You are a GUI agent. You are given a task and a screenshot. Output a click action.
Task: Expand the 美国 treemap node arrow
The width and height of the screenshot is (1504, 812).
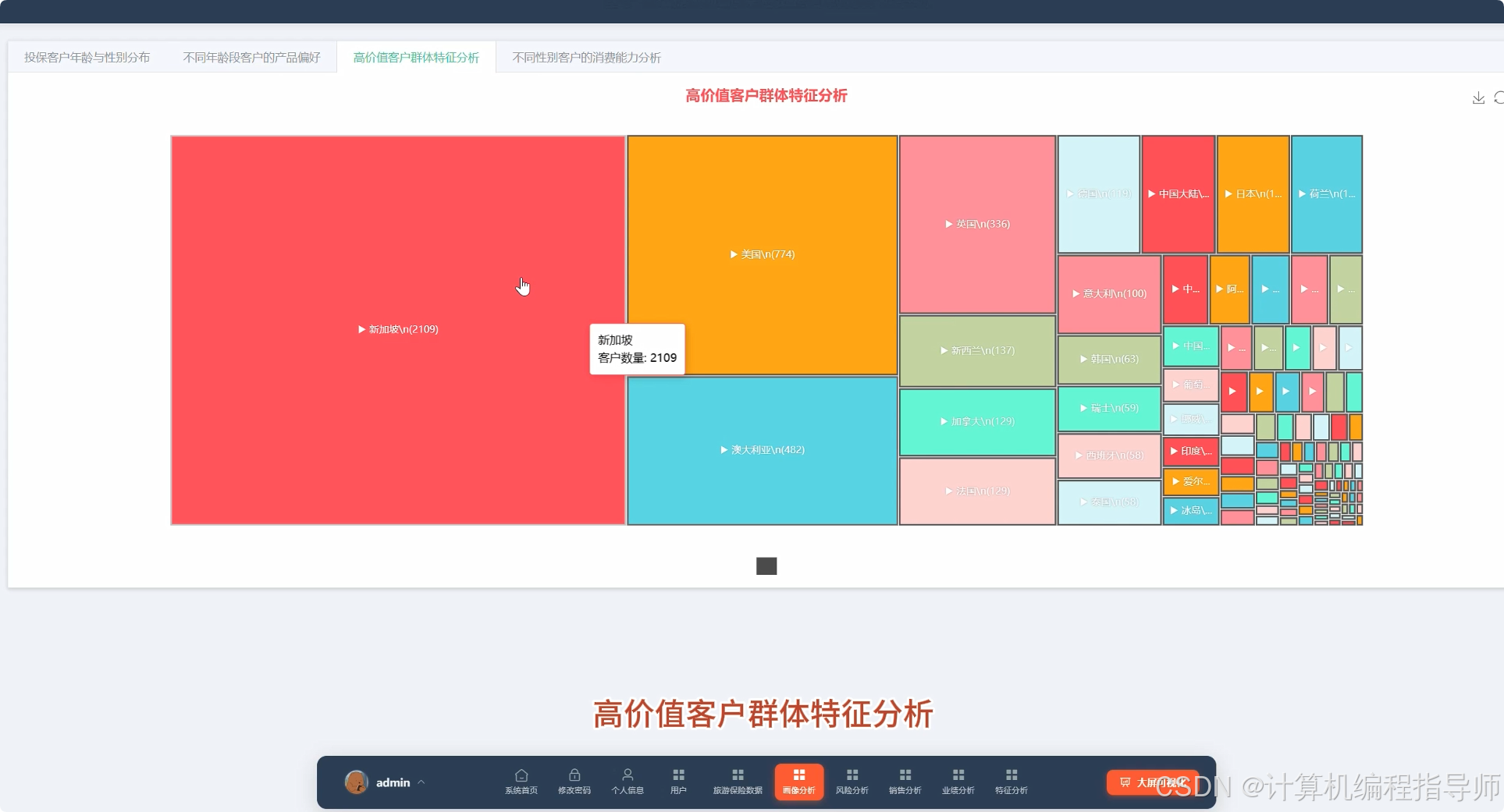732,254
